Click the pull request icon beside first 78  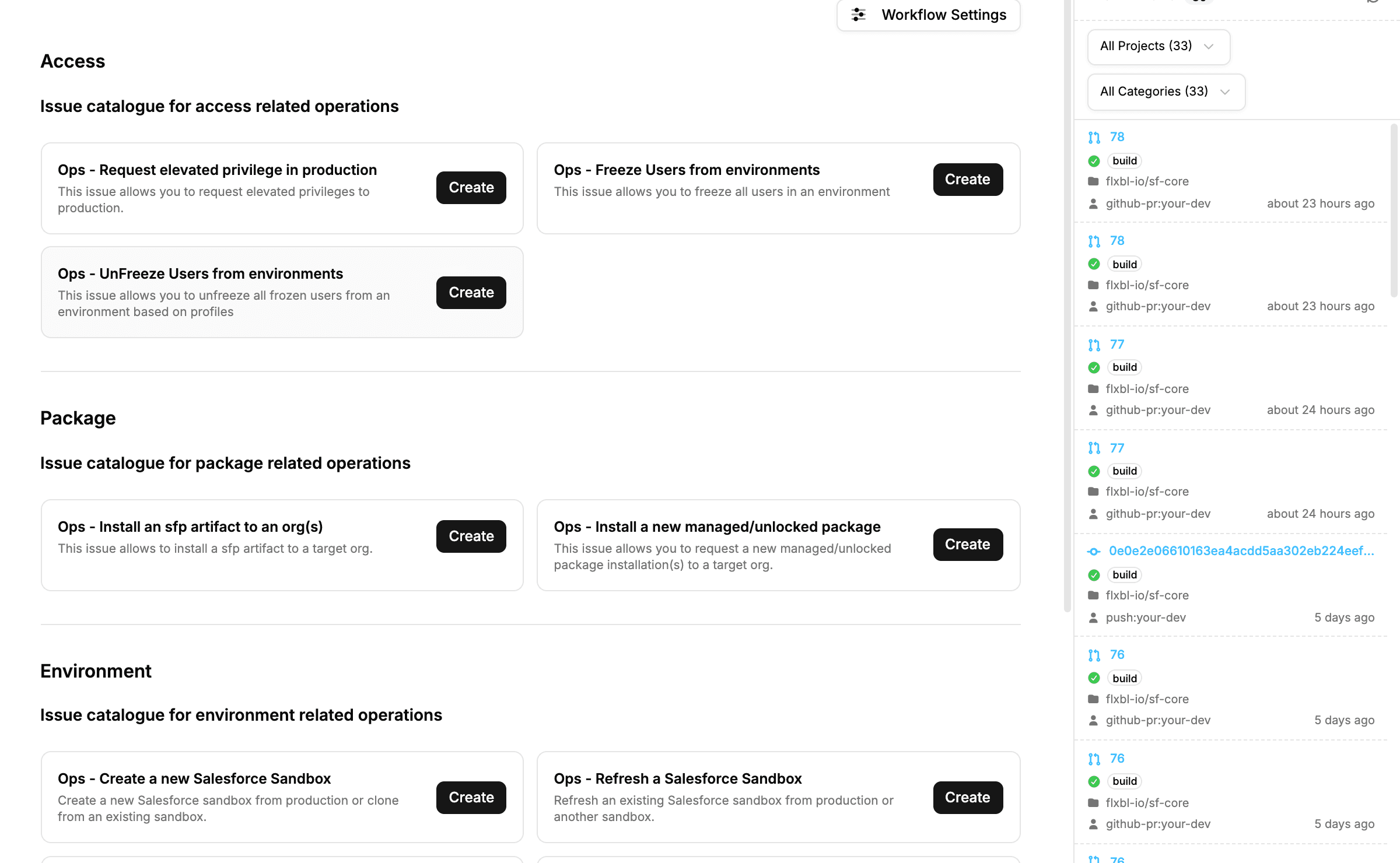tap(1094, 138)
